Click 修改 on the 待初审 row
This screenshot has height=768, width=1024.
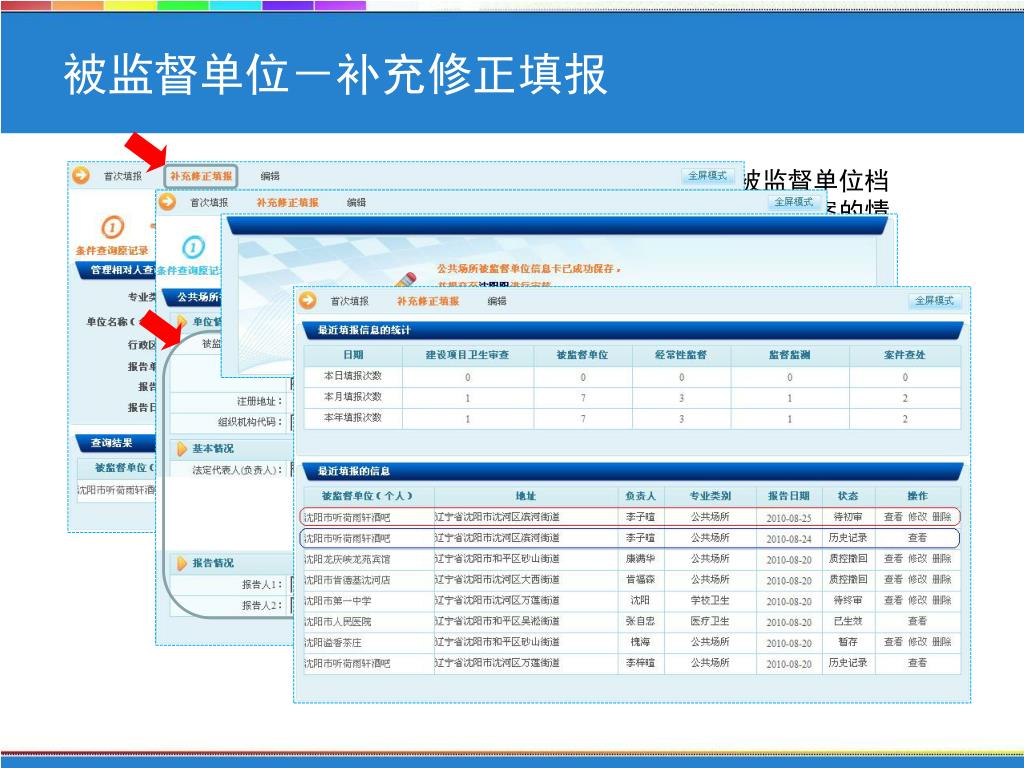coord(917,517)
